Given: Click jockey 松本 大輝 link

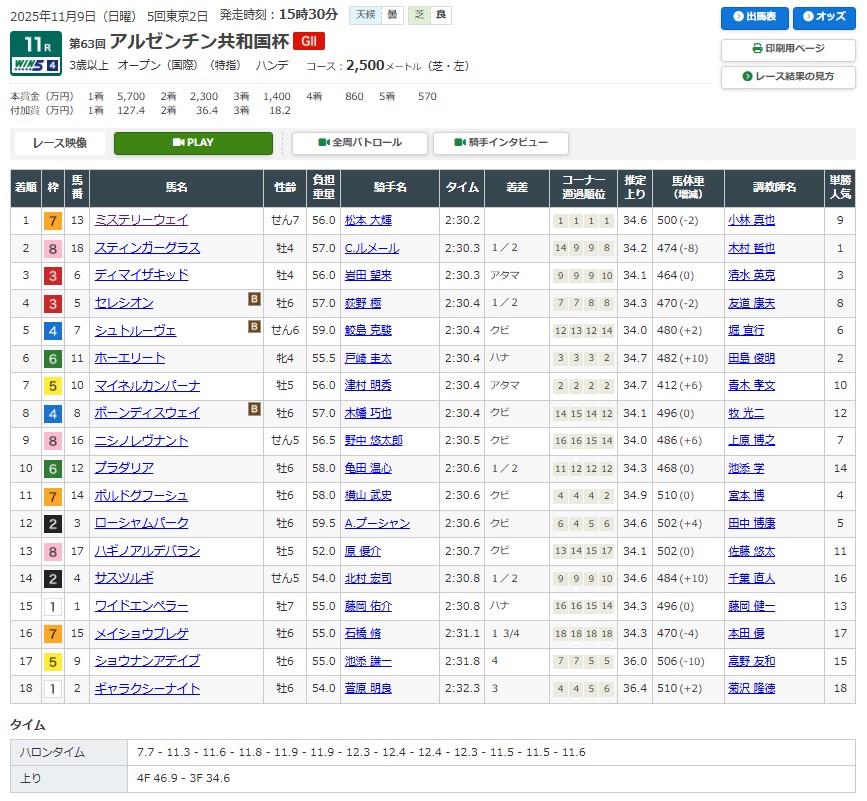Looking at the screenshot, I should pyautogui.click(x=367, y=220).
